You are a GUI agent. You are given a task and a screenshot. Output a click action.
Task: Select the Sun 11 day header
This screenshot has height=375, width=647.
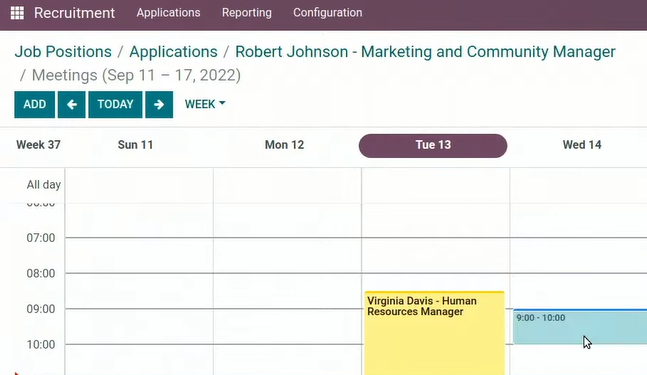[135, 145]
